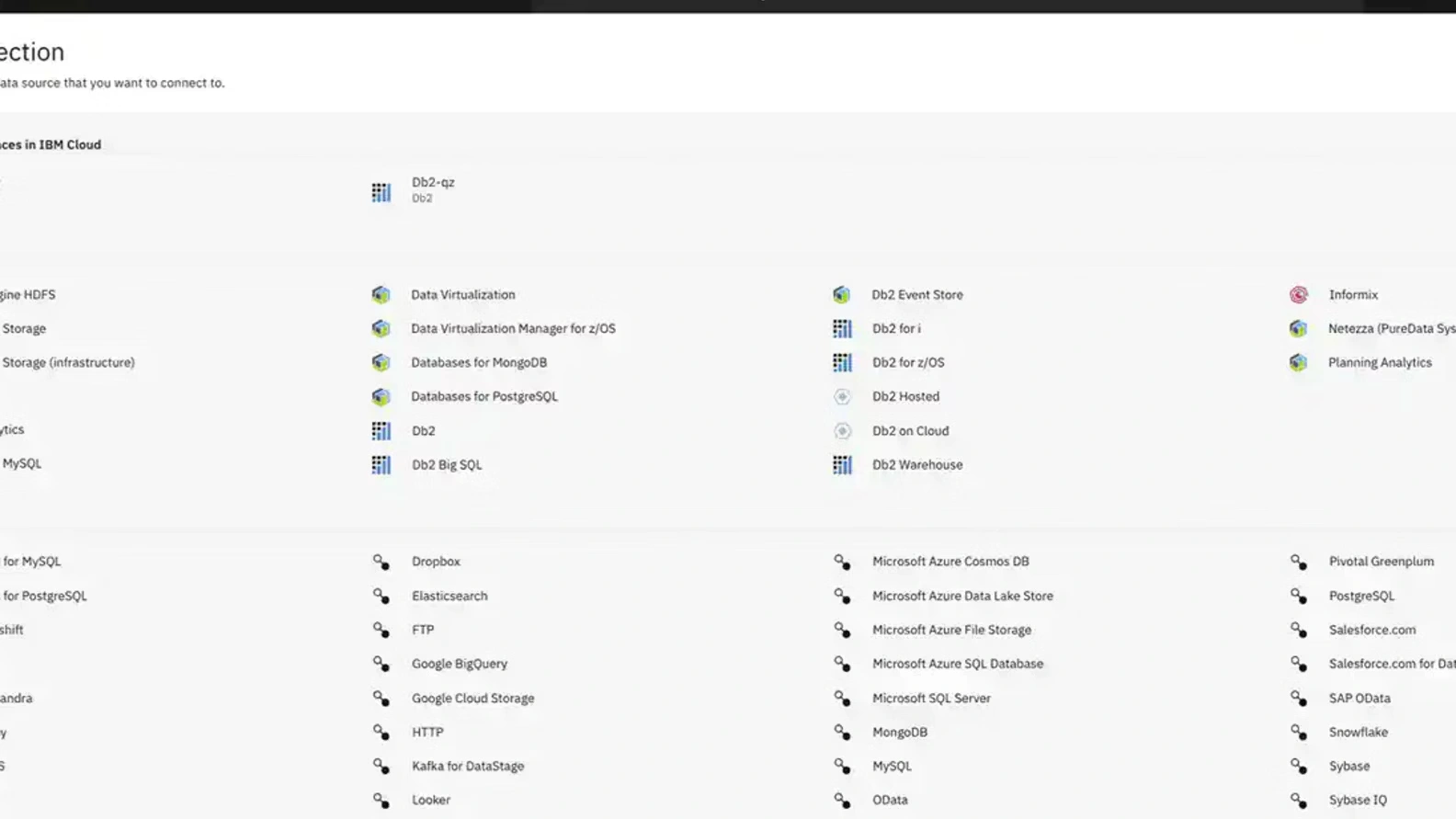Choose the Elasticsearch data source
1456x819 pixels.
click(449, 596)
